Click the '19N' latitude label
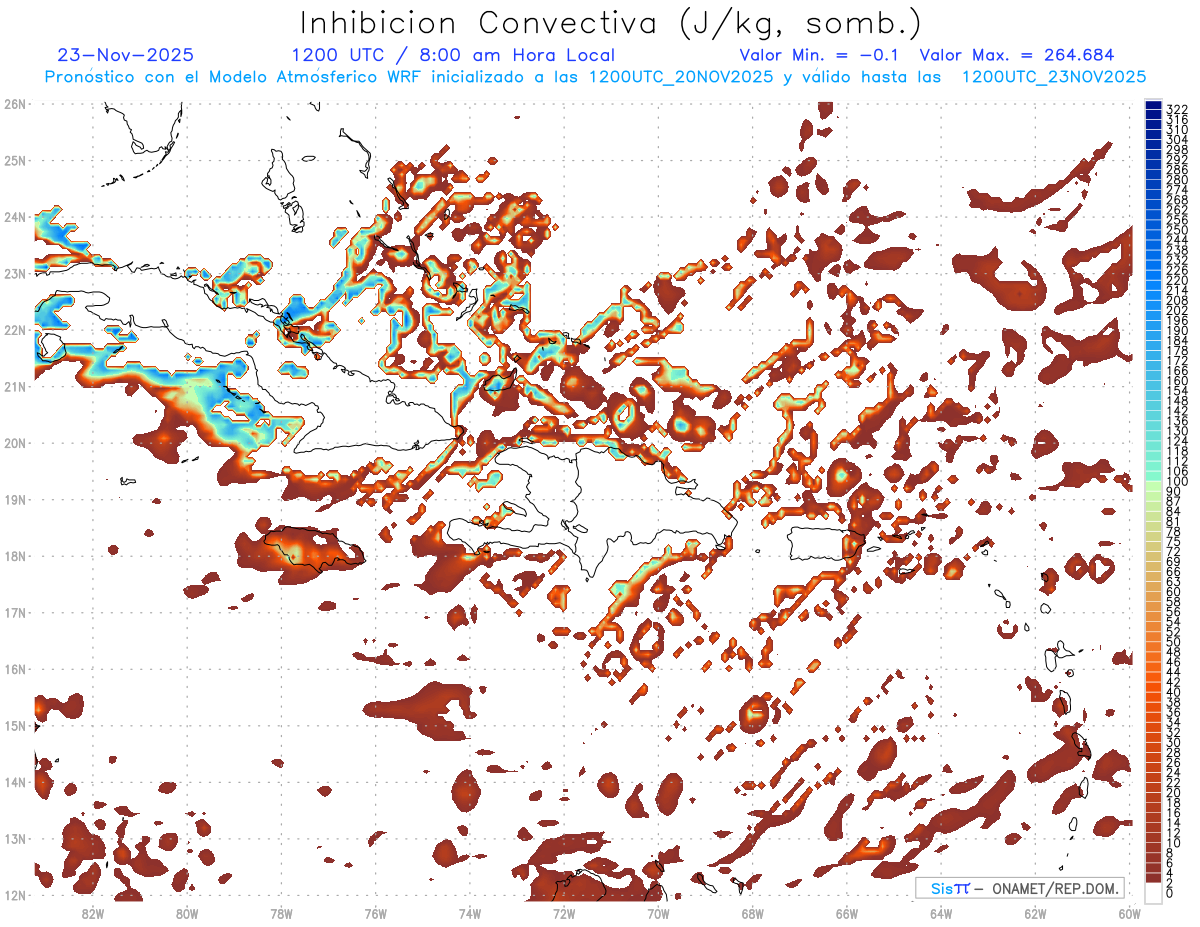1200x927 pixels. (14, 499)
